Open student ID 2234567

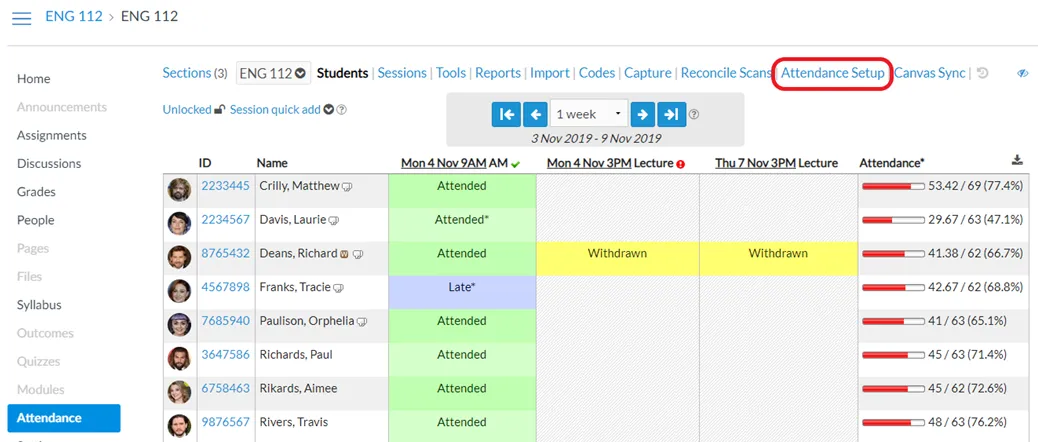point(226,220)
